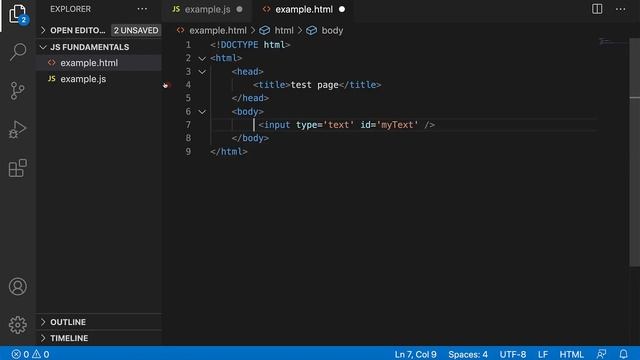Click example.html breadcrumb
The image size is (640, 360).
[218, 31]
